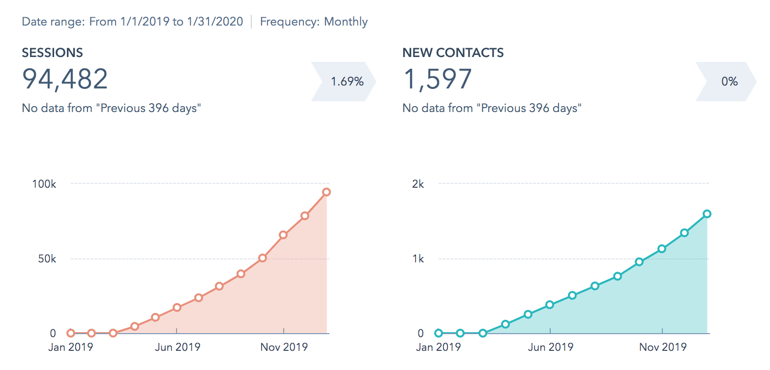The width and height of the screenshot is (770, 370).
Task: Click the 1,597 new contacts total
Action: click(x=437, y=79)
